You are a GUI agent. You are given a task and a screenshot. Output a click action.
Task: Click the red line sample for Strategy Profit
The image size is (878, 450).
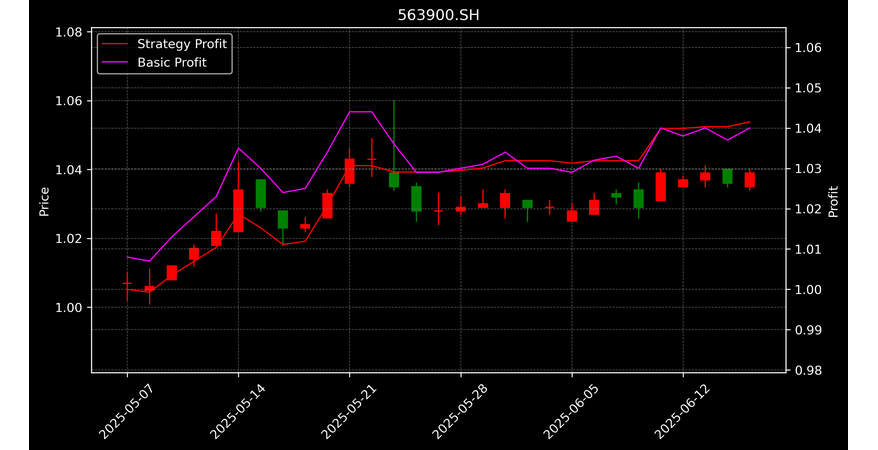pos(115,44)
